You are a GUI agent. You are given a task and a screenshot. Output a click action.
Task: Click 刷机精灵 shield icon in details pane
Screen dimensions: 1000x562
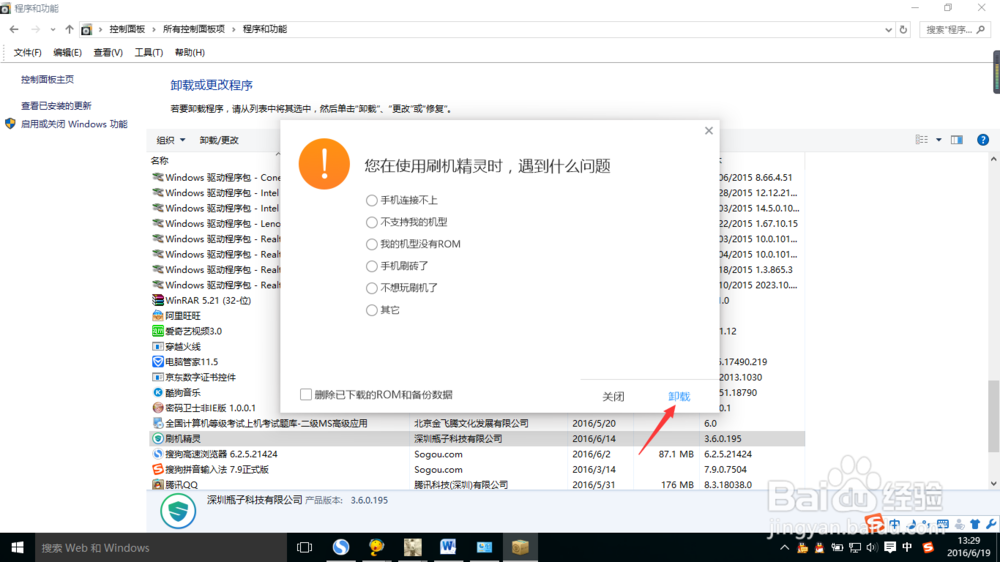[x=178, y=511]
